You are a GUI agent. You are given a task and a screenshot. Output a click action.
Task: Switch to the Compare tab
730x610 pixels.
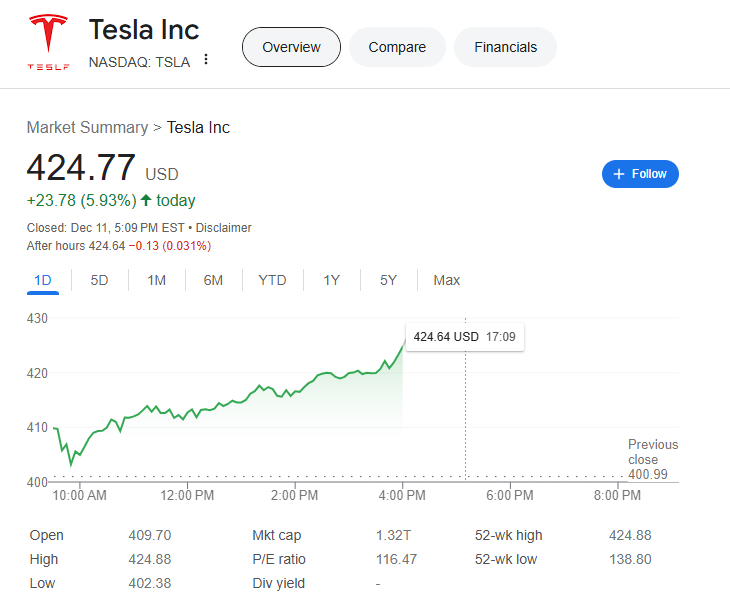(397, 47)
